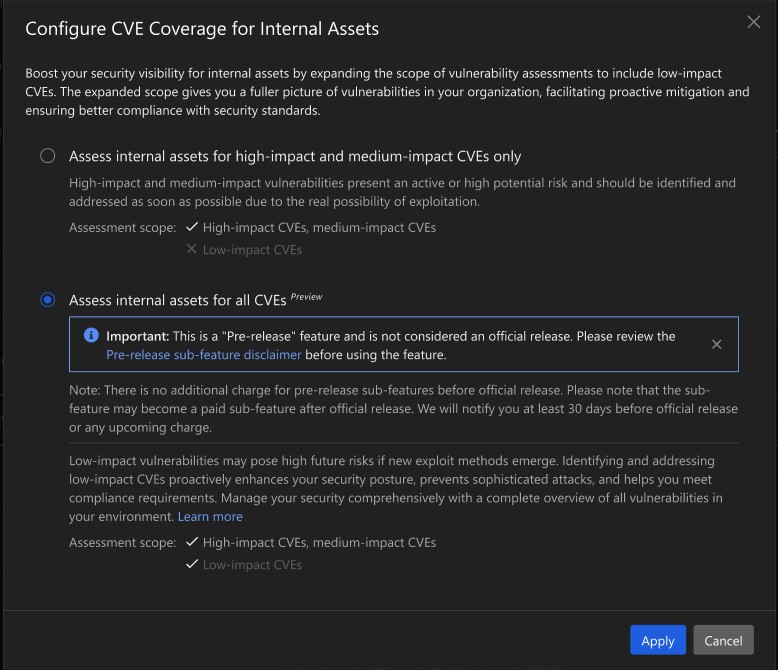Select high-impact and medium-impact CVEs only radio button

point(47,156)
